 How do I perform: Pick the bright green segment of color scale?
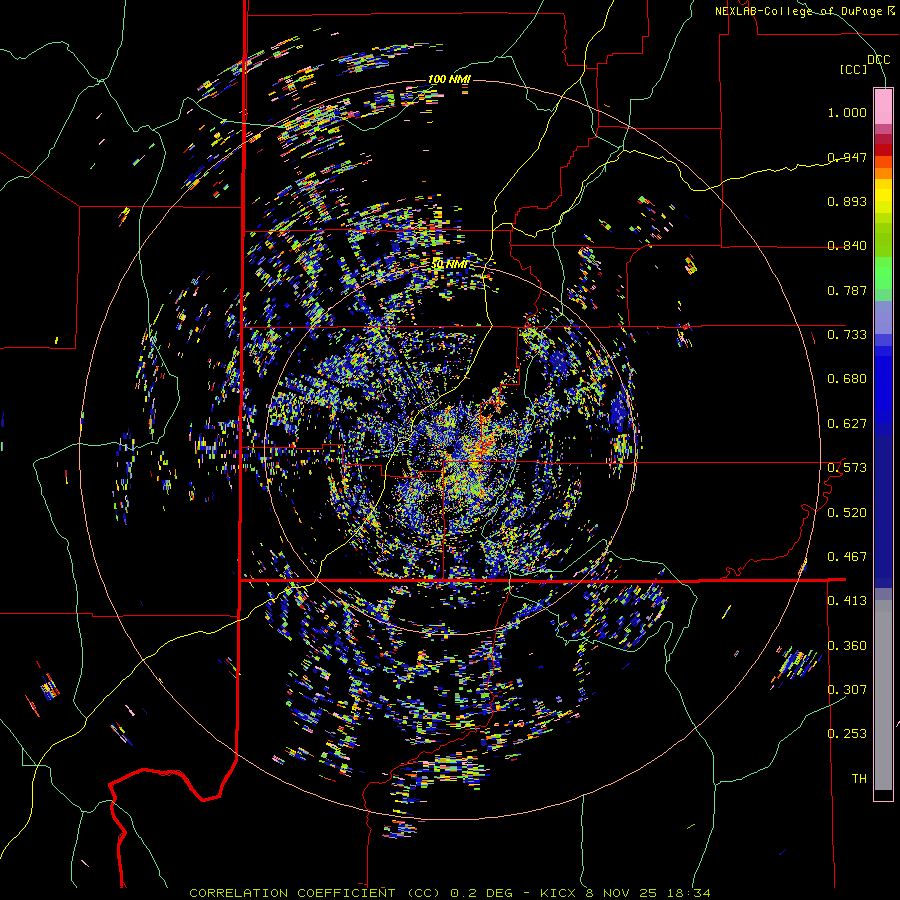(x=883, y=273)
